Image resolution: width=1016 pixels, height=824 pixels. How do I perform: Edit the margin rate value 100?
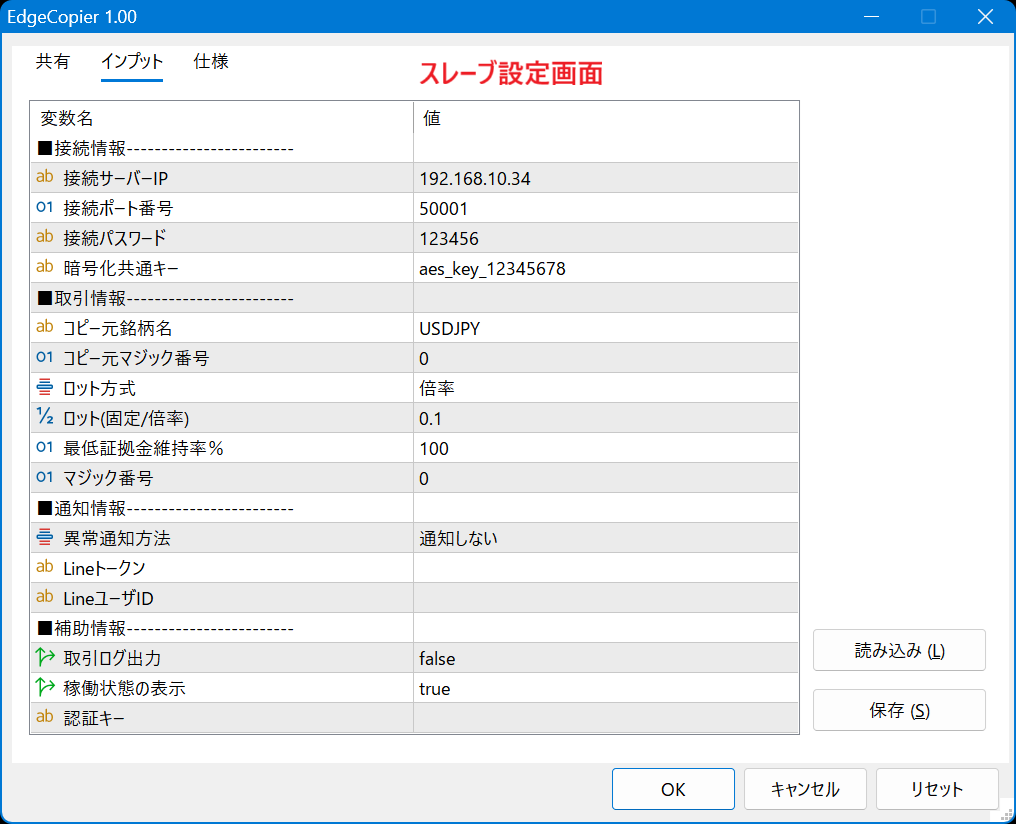(x=606, y=448)
